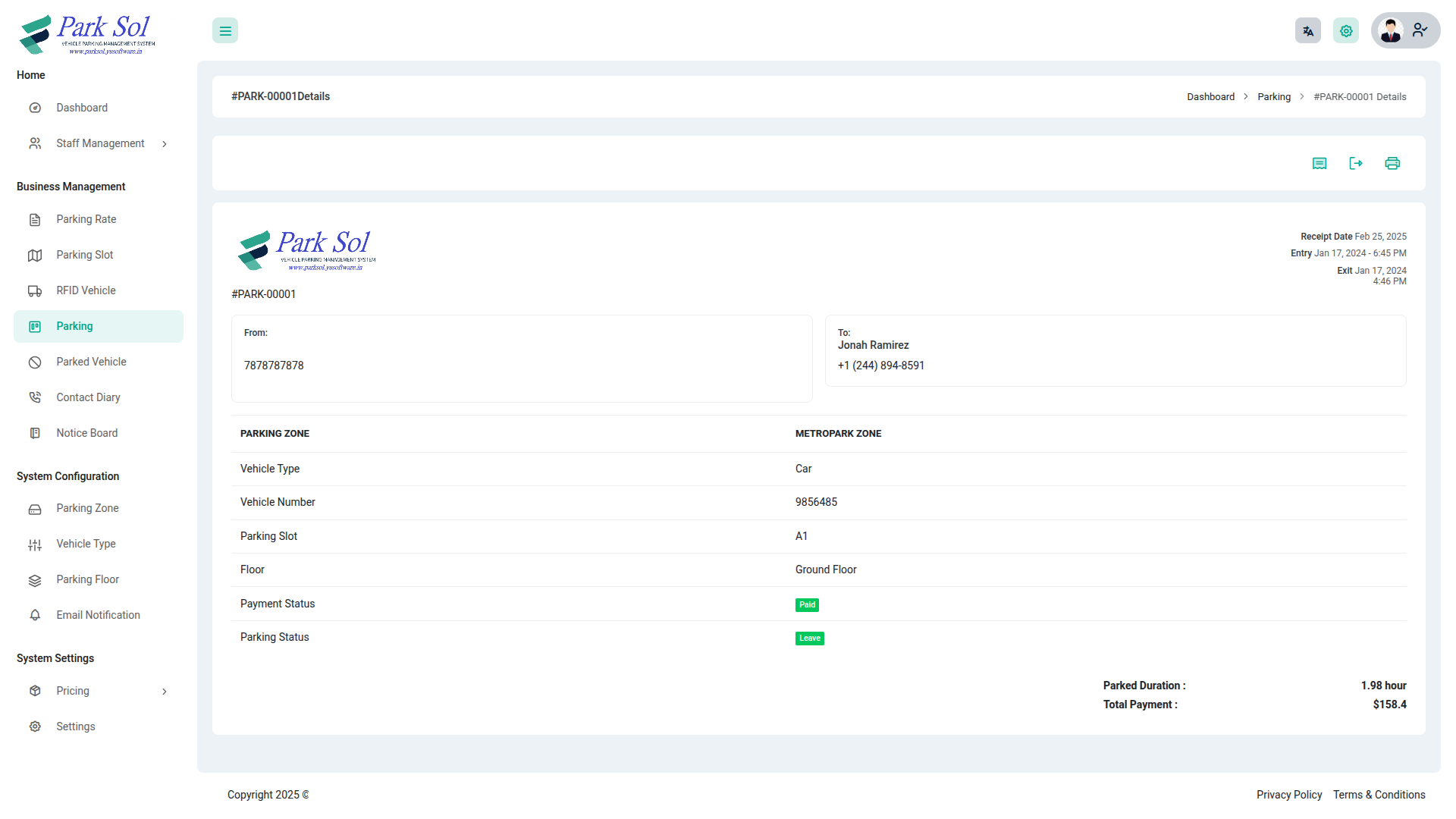Click Dashboard breadcrumb link

coord(1210,97)
